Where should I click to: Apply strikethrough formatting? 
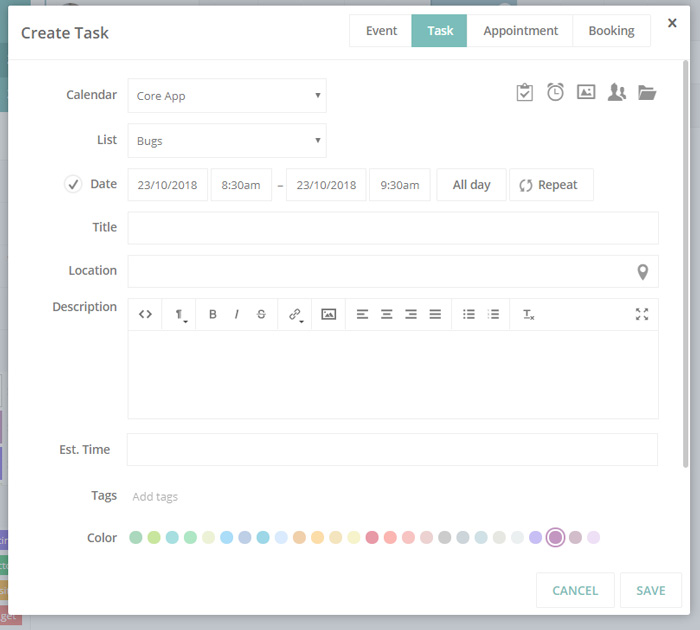pyautogui.click(x=261, y=314)
